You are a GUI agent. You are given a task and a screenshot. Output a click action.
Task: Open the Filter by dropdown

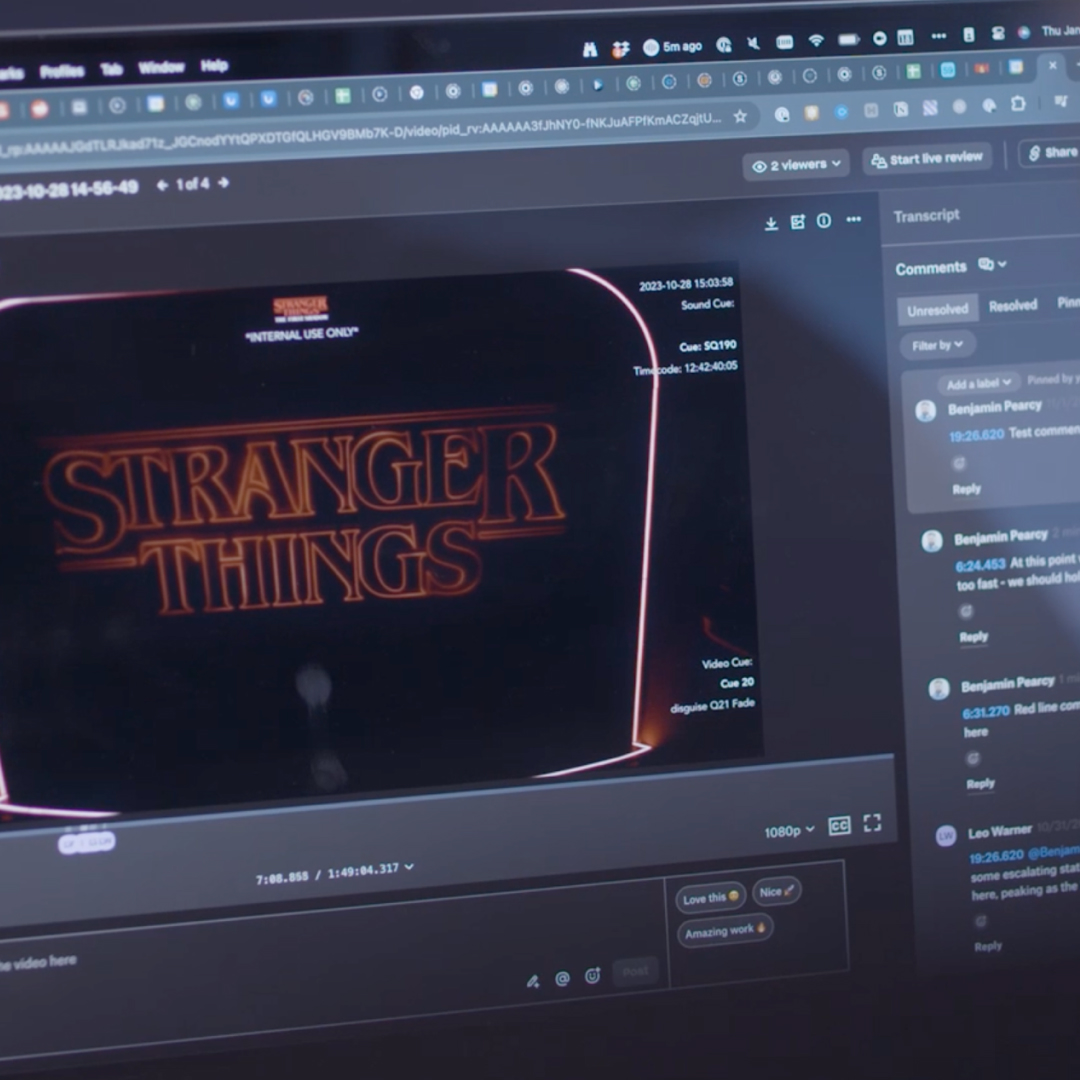(937, 345)
